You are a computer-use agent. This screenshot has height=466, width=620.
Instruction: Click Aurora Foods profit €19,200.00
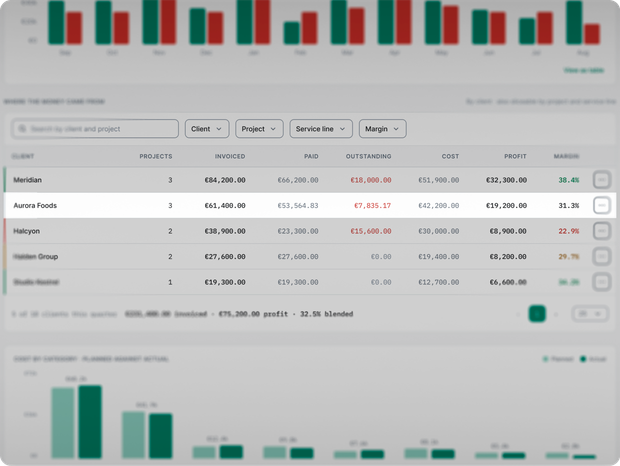(506, 206)
